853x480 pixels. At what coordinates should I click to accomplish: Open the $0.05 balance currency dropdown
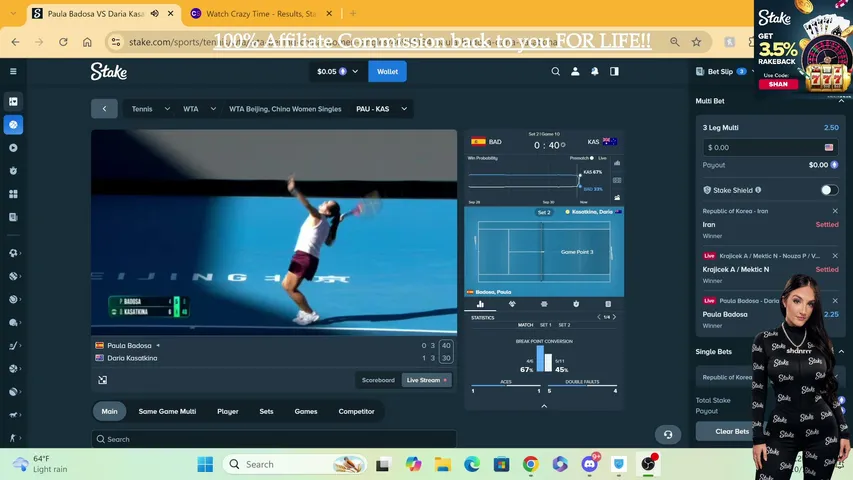pyautogui.click(x=337, y=71)
